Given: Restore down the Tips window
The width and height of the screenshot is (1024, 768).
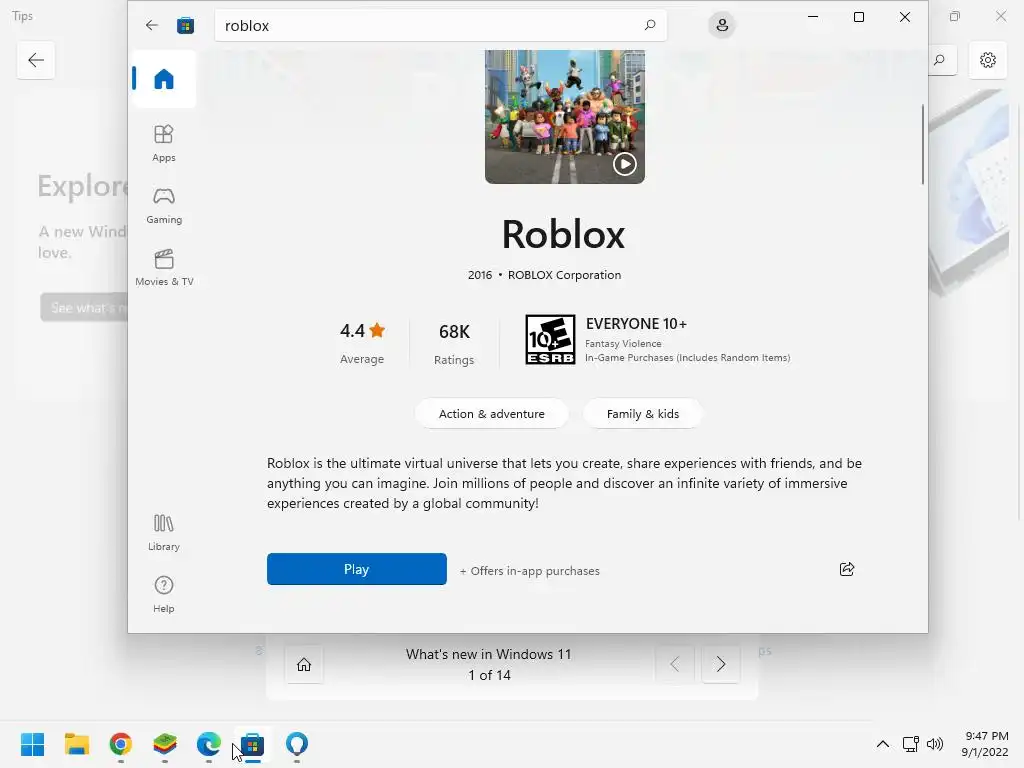Looking at the screenshot, I should (x=955, y=16).
